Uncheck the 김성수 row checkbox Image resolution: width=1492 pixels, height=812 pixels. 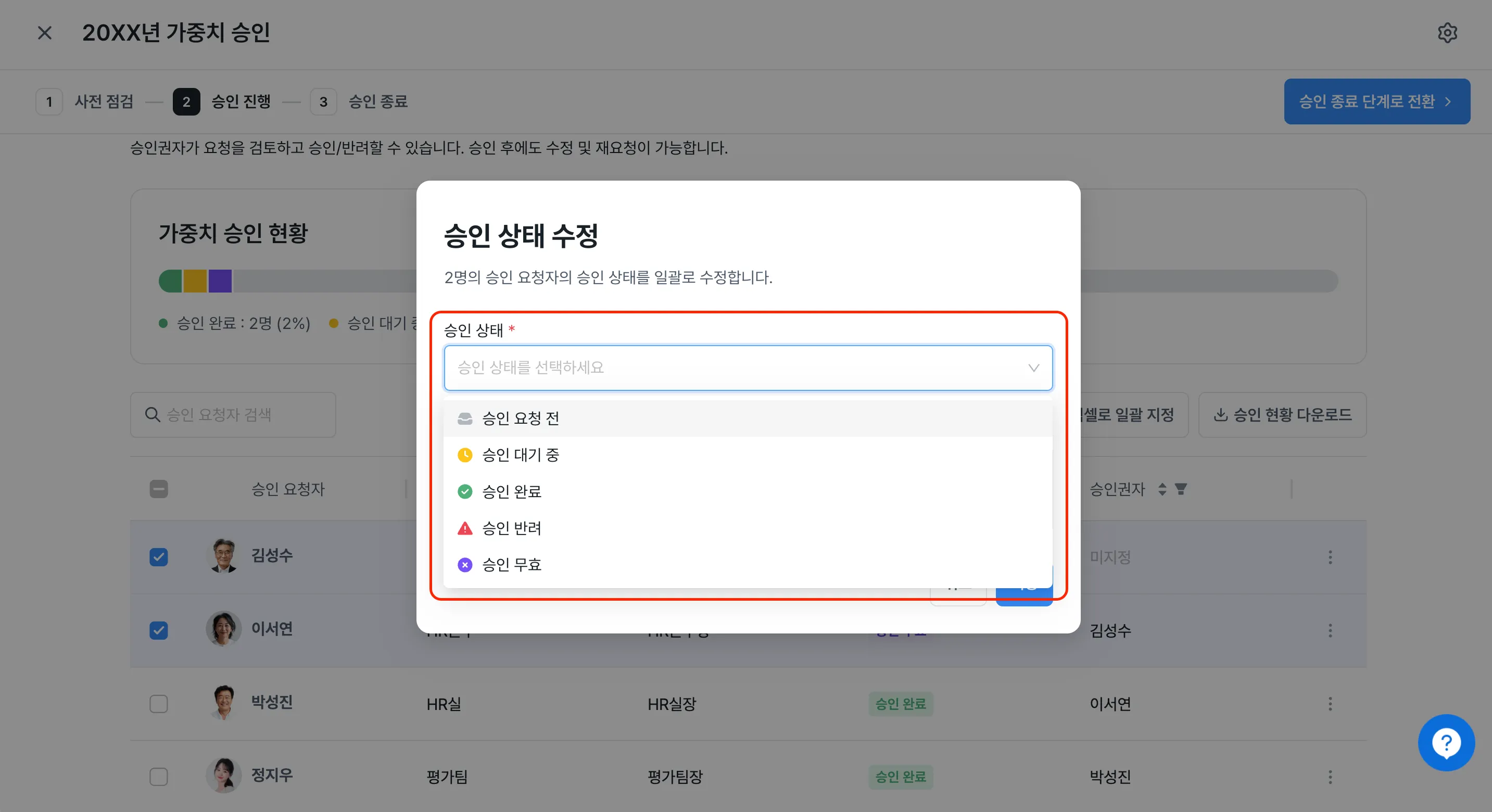click(159, 557)
